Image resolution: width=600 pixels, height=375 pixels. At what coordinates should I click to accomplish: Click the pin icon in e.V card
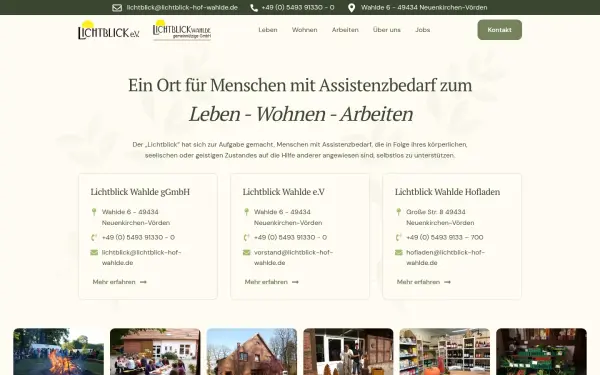[246, 212]
